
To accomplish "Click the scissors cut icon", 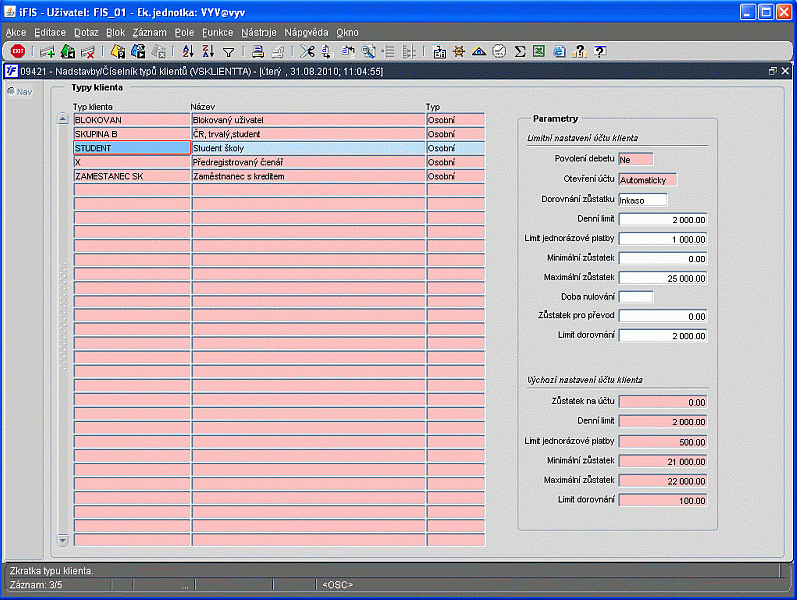I will point(307,51).
